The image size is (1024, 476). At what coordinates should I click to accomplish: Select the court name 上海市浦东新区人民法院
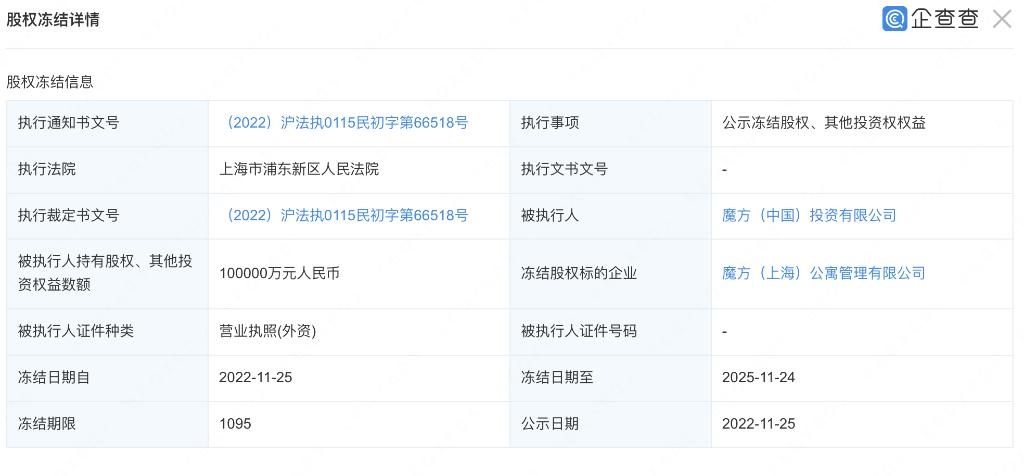[x=299, y=169]
